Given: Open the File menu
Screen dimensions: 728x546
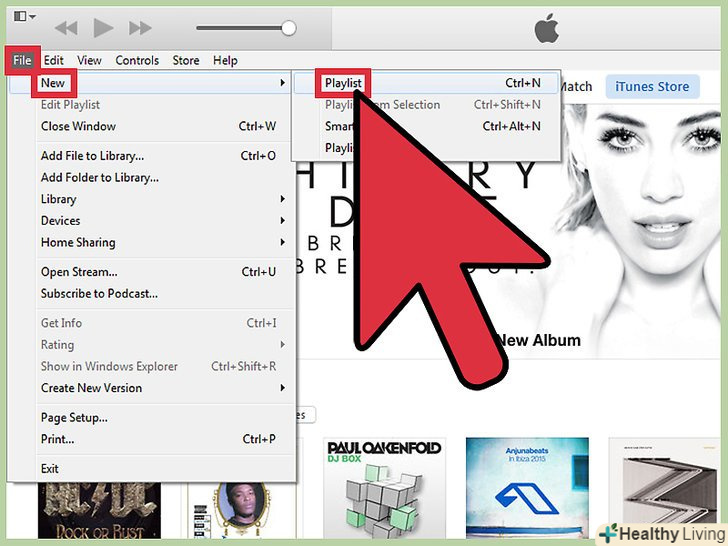Looking at the screenshot, I should pyautogui.click(x=22, y=60).
